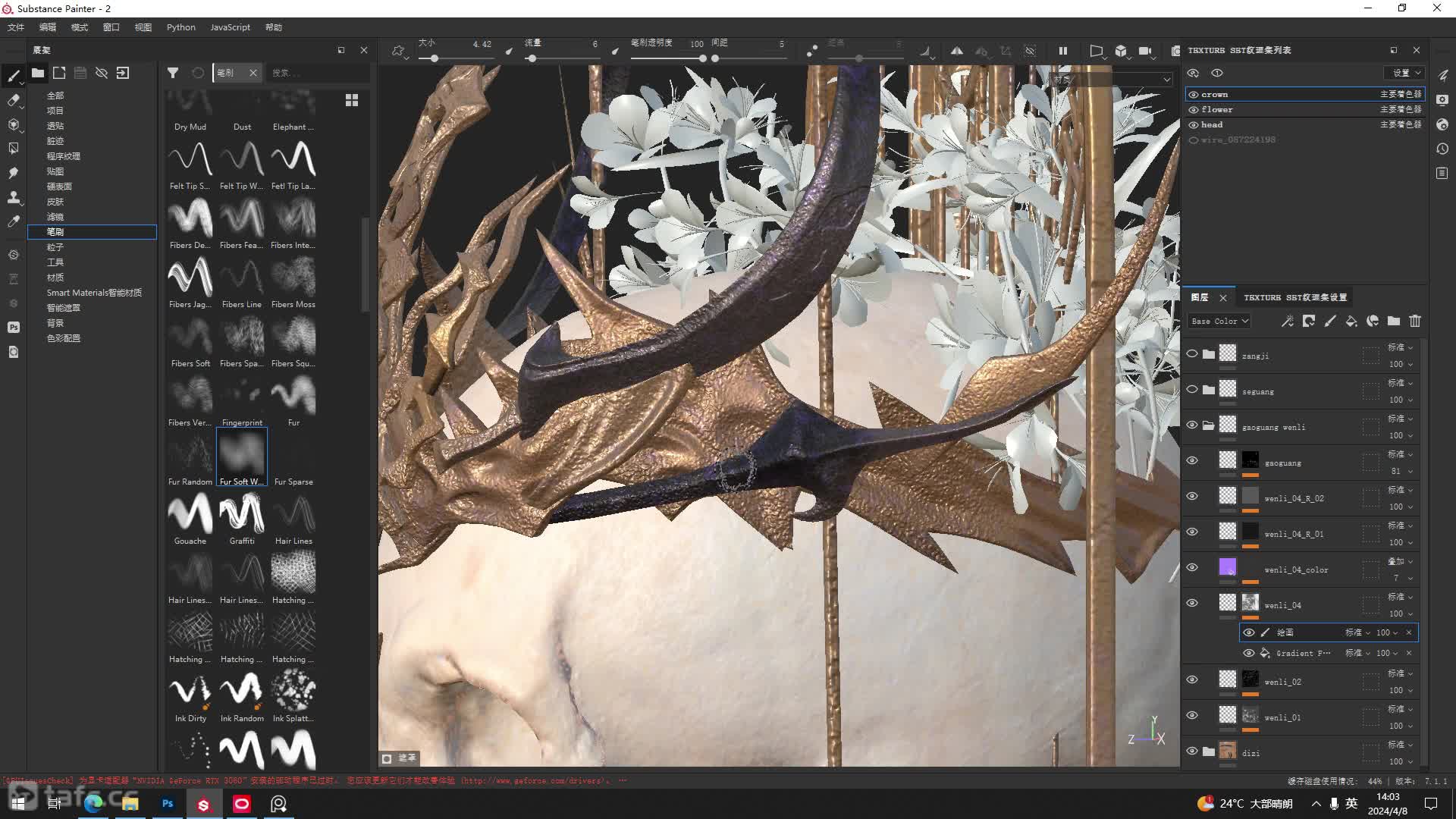Toggle symmetry mirror icon in top toolbar
The height and width of the screenshot is (819, 1456).
tap(957, 51)
